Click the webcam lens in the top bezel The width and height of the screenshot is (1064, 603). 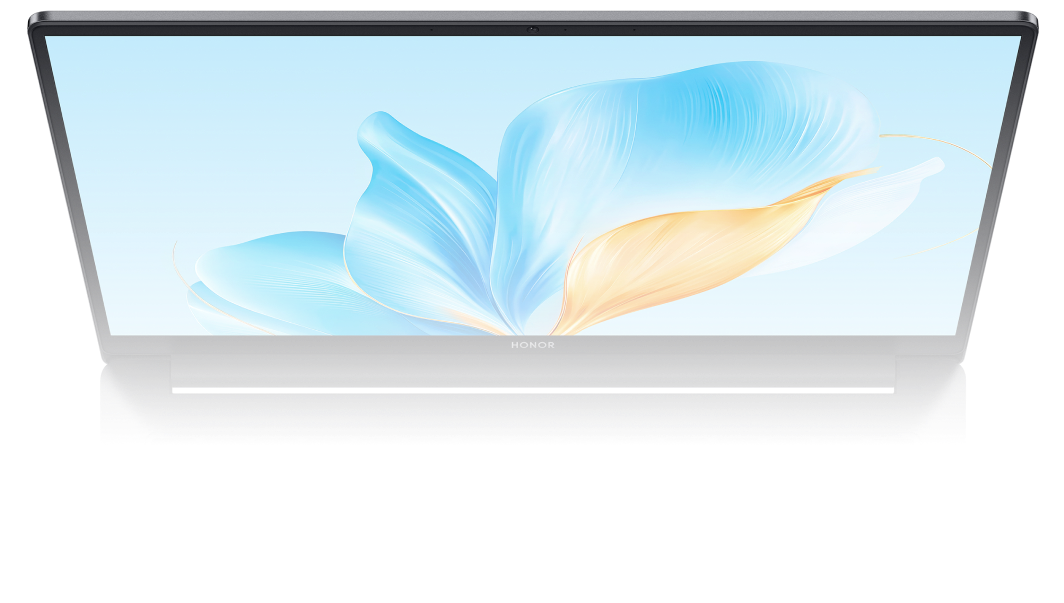[533, 29]
